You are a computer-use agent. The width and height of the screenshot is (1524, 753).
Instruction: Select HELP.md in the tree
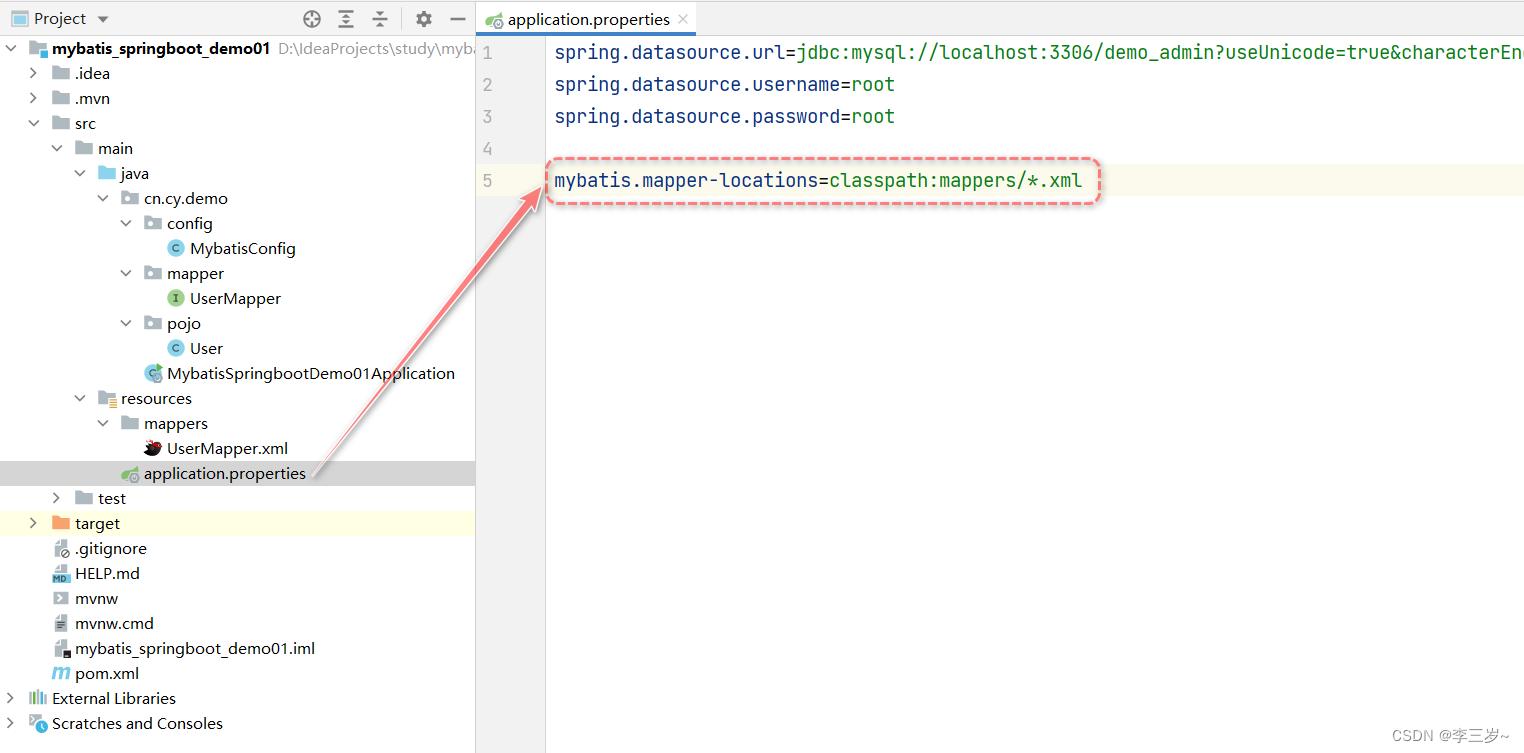(x=107, y=573)
